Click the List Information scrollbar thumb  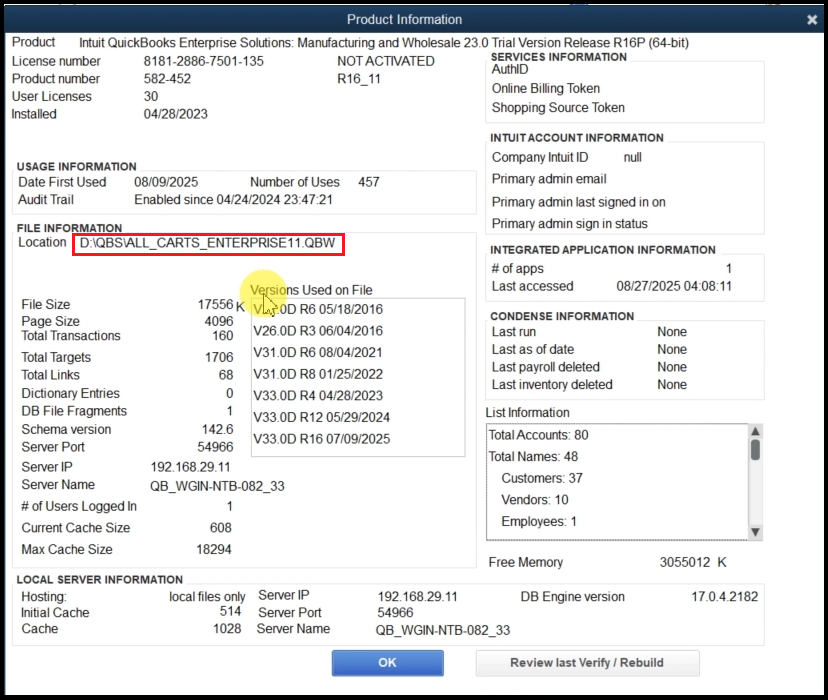click(x=755, y=450)
